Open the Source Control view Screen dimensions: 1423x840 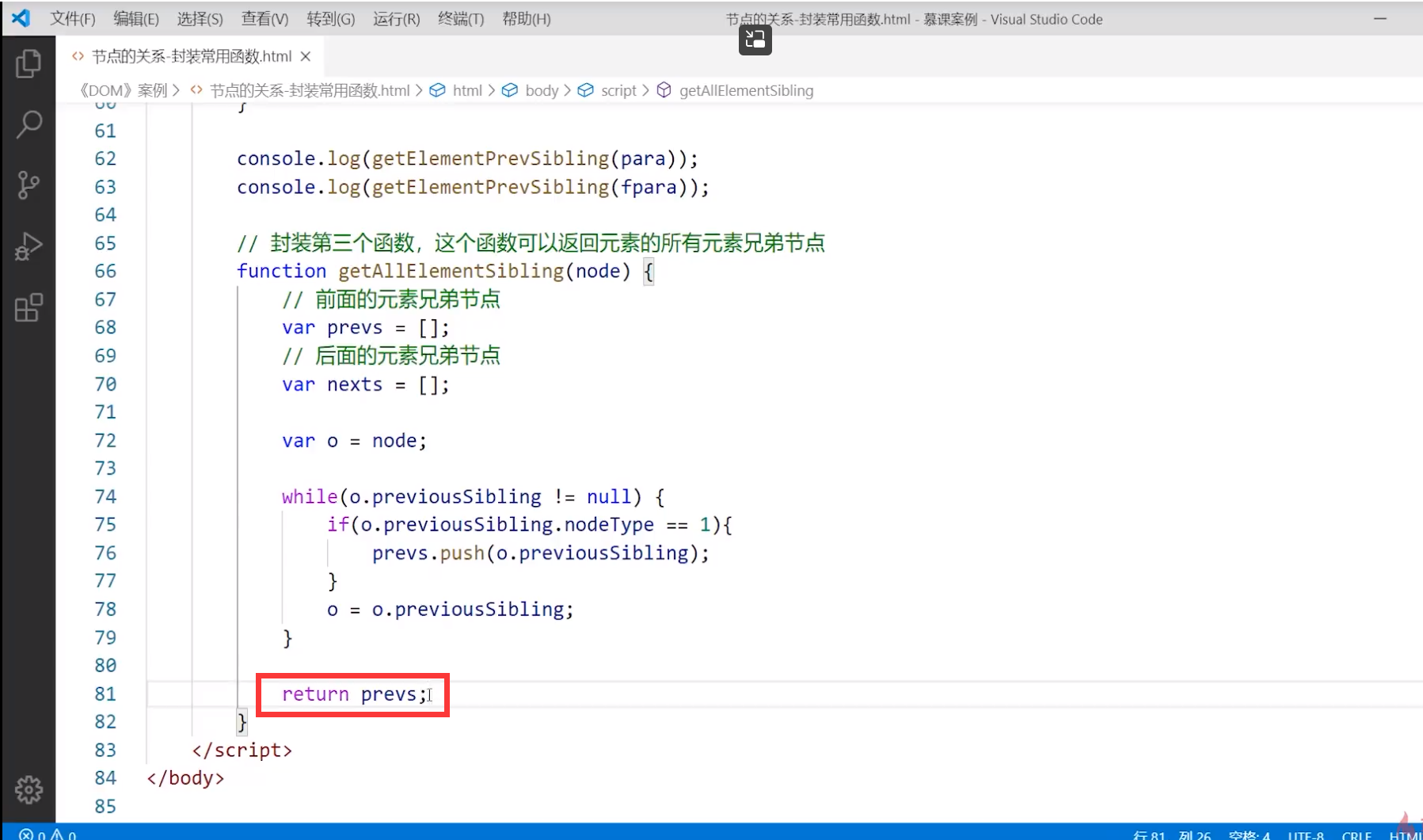click(x=29, y=185)
